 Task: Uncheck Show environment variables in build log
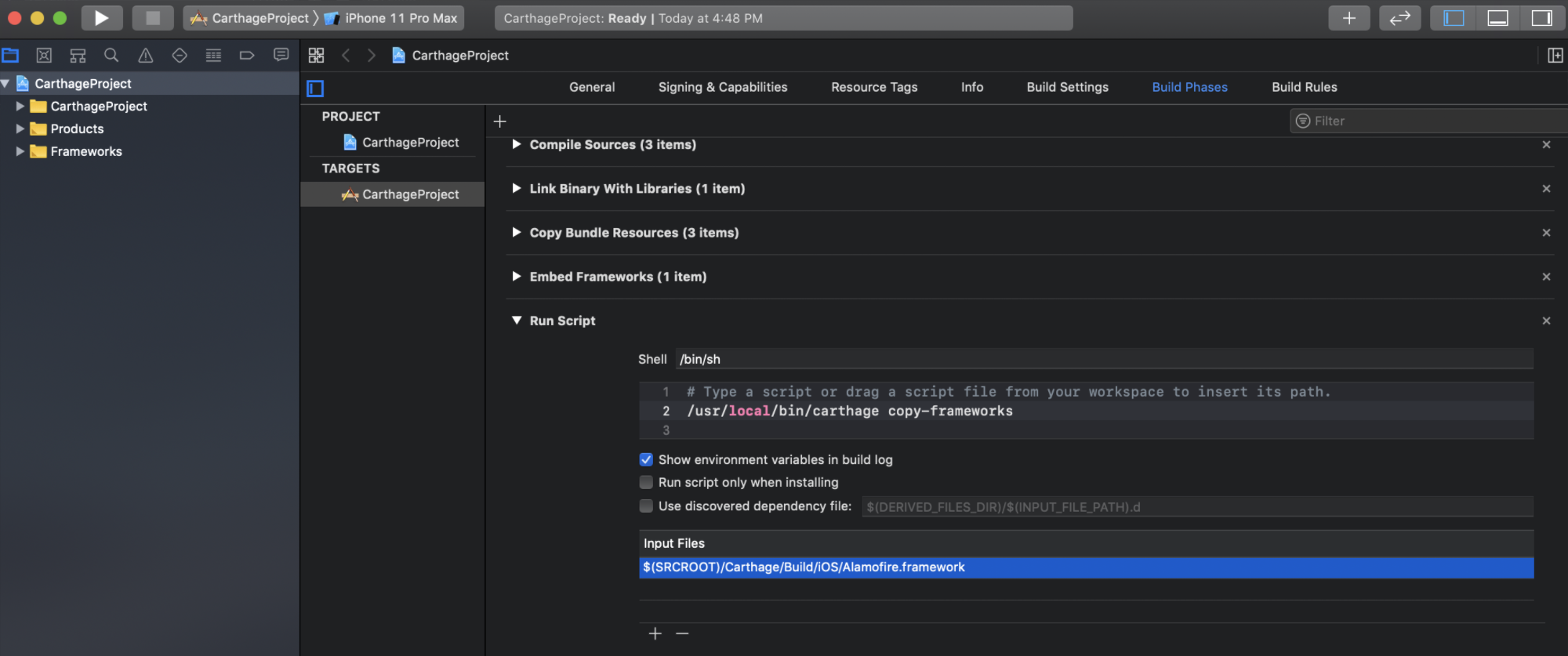pos(646,459)
